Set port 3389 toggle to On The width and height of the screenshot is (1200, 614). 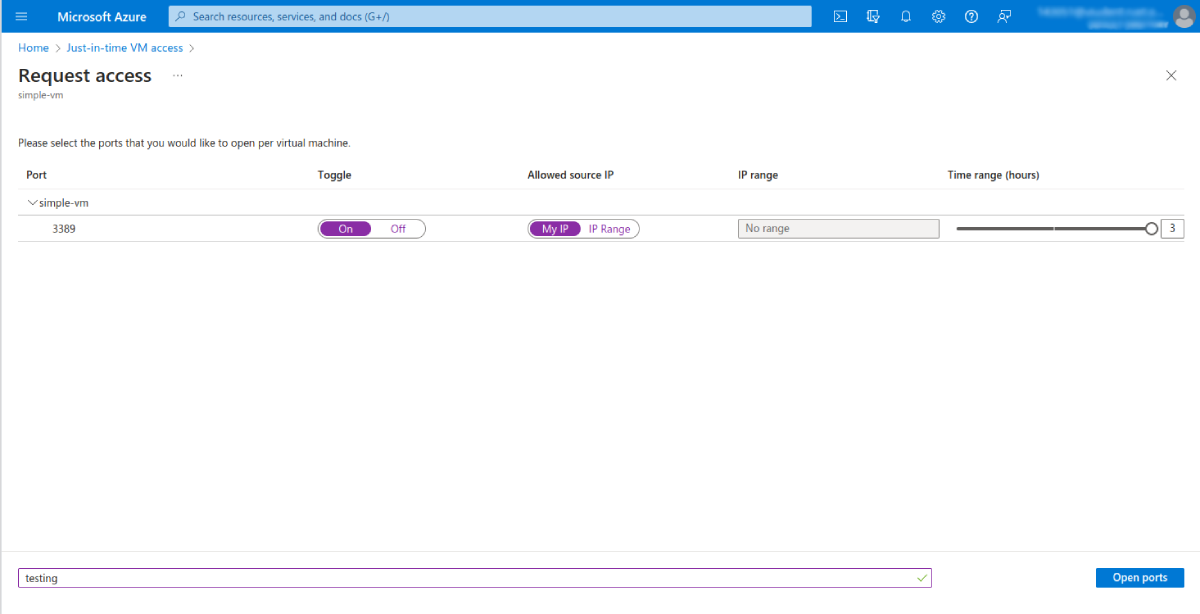click(x=346, y=229)
